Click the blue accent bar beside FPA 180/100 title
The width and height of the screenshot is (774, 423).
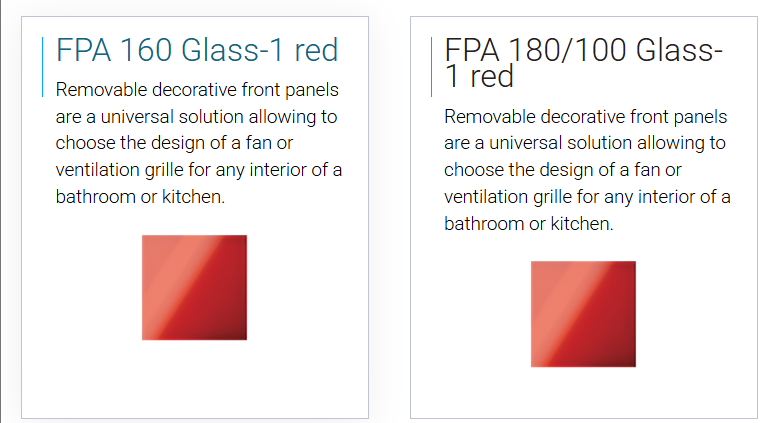coord(431,67)
